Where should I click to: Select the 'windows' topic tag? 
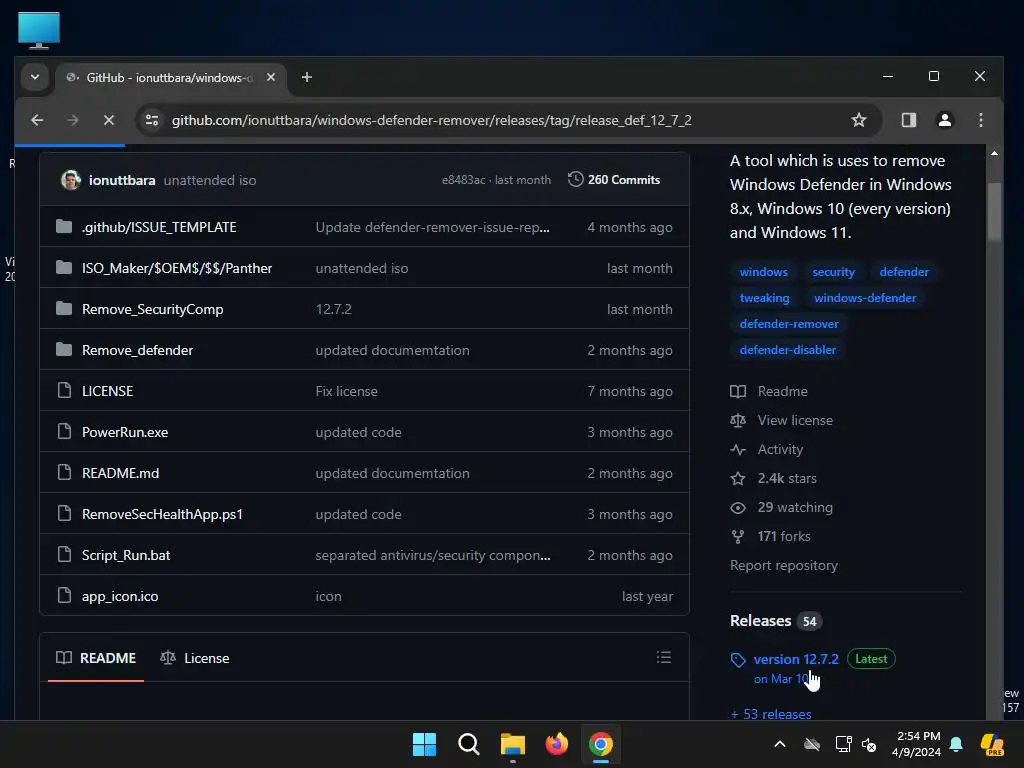[763, 272]
